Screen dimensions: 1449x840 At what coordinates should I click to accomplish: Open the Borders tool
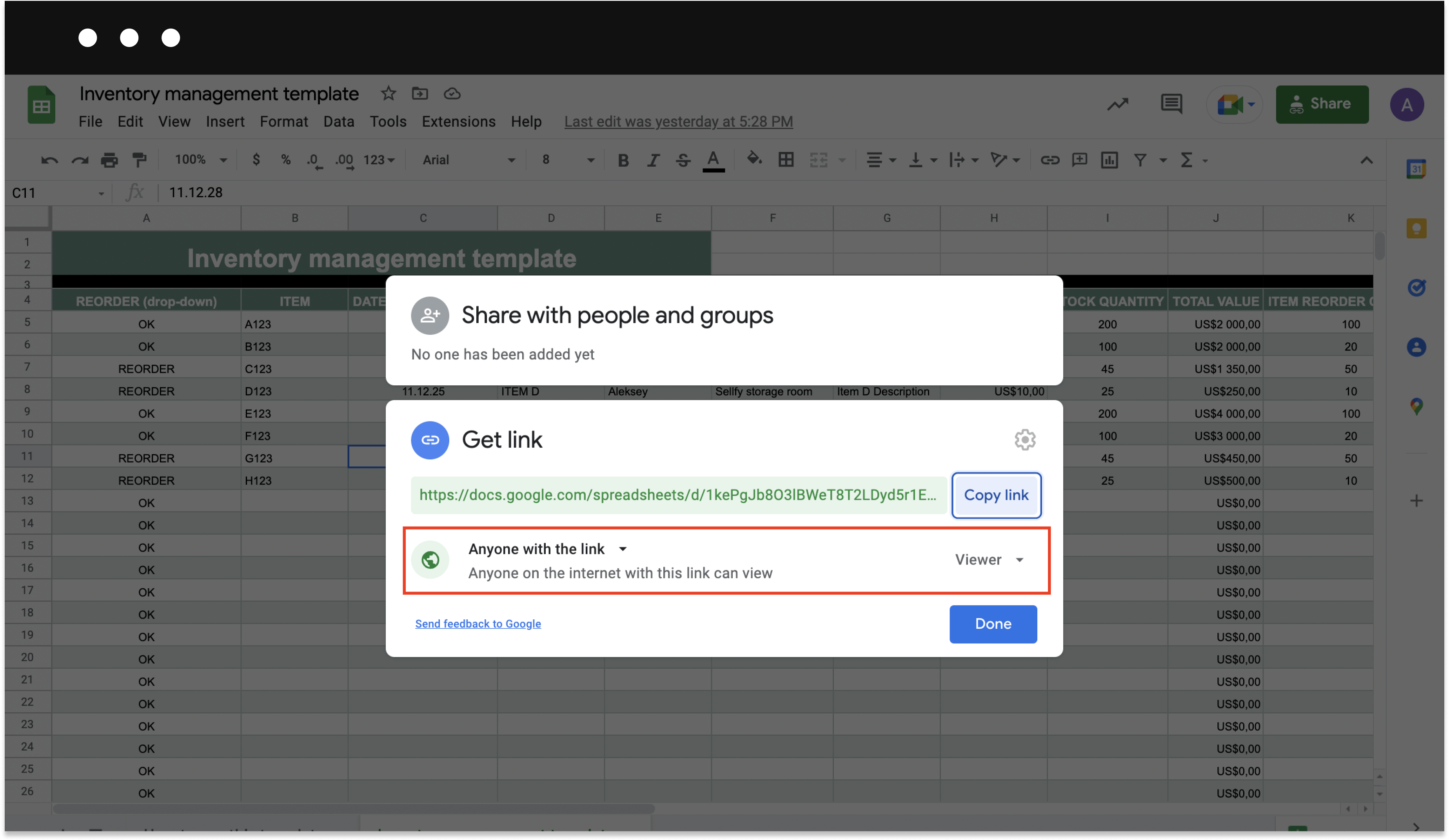pos(786,160)
